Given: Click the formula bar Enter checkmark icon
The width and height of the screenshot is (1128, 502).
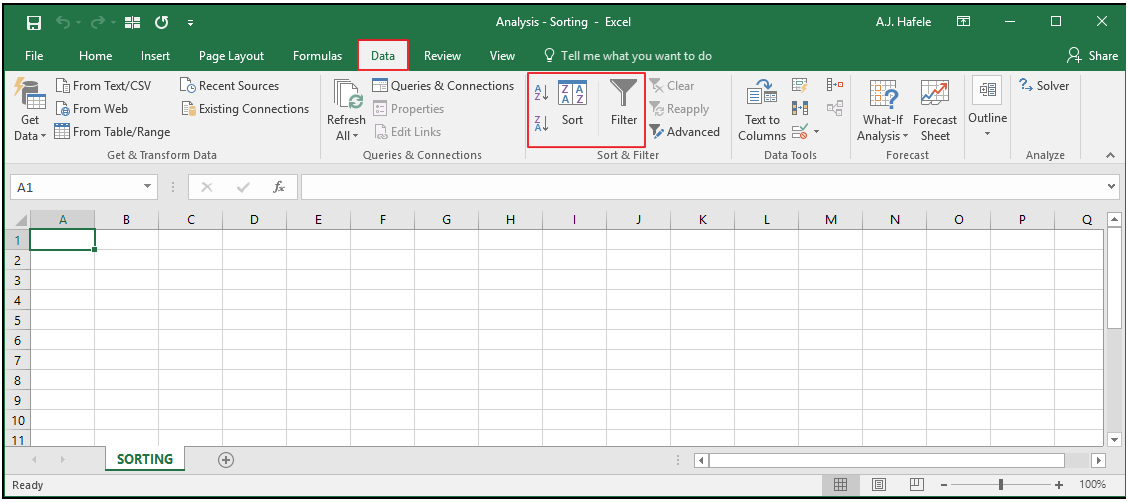Looking at the screenshot, I should [x=243, y=187].
